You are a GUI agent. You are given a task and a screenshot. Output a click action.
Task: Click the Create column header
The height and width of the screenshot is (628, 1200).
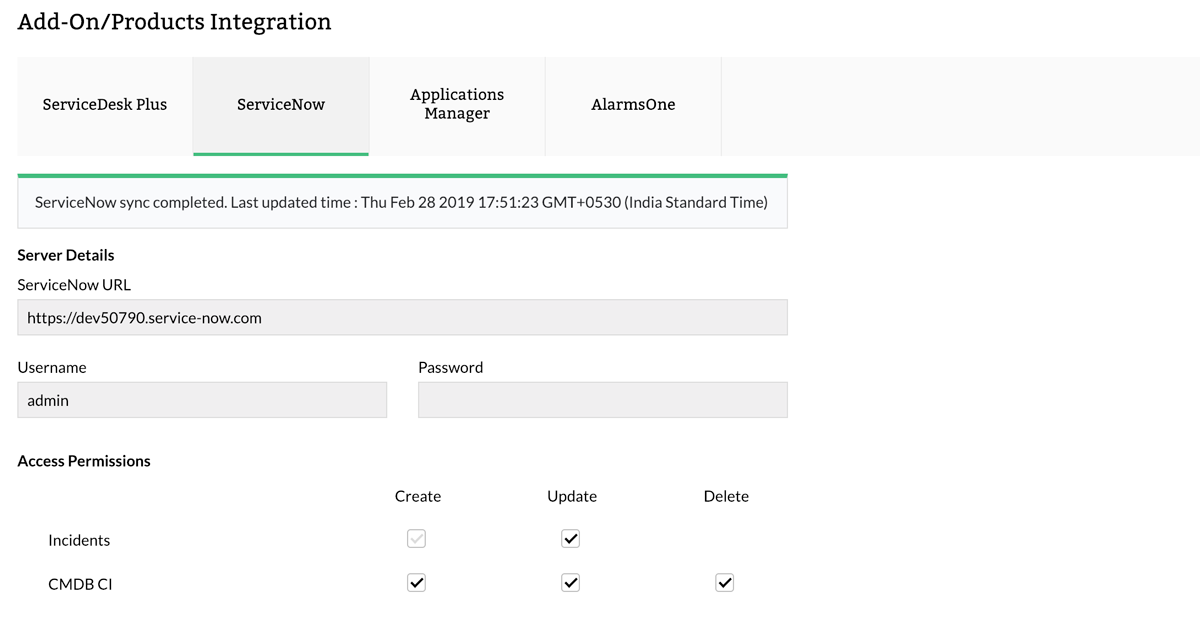point(418,496)
